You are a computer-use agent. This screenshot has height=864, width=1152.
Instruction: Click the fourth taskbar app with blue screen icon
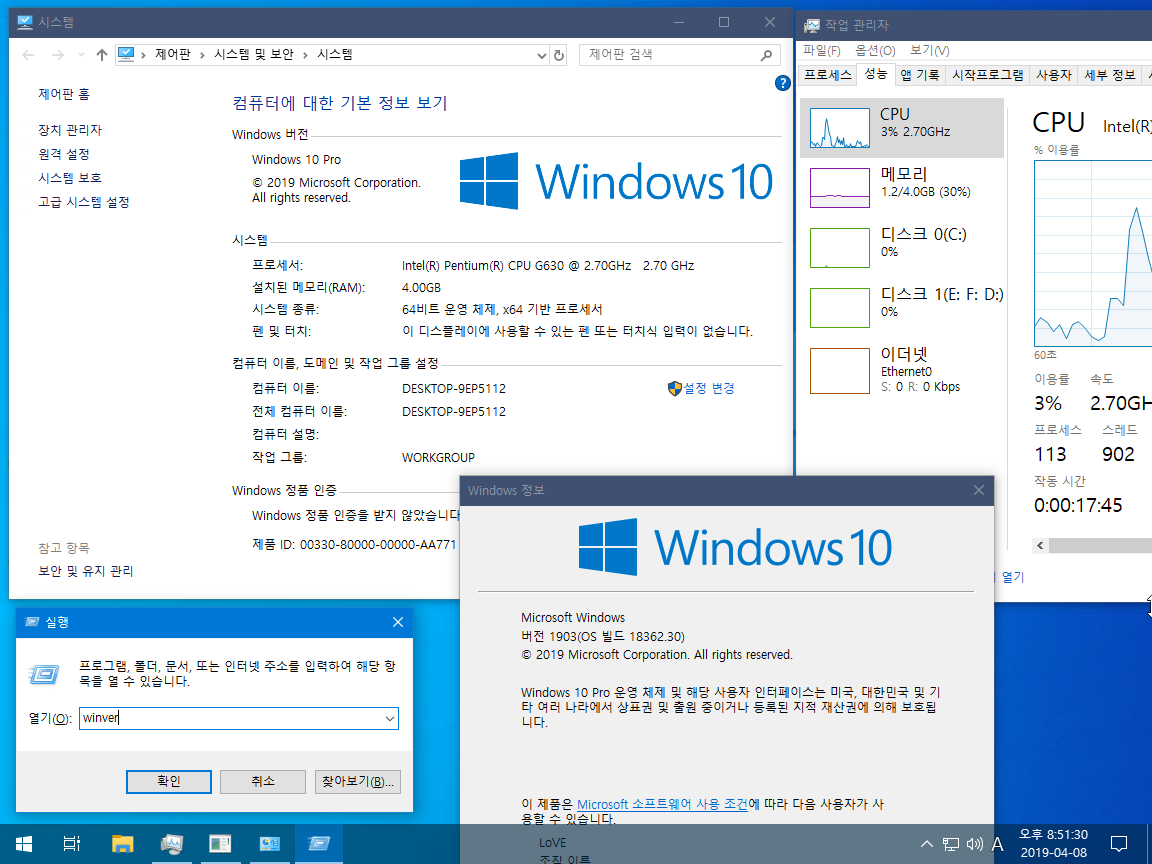270,843
